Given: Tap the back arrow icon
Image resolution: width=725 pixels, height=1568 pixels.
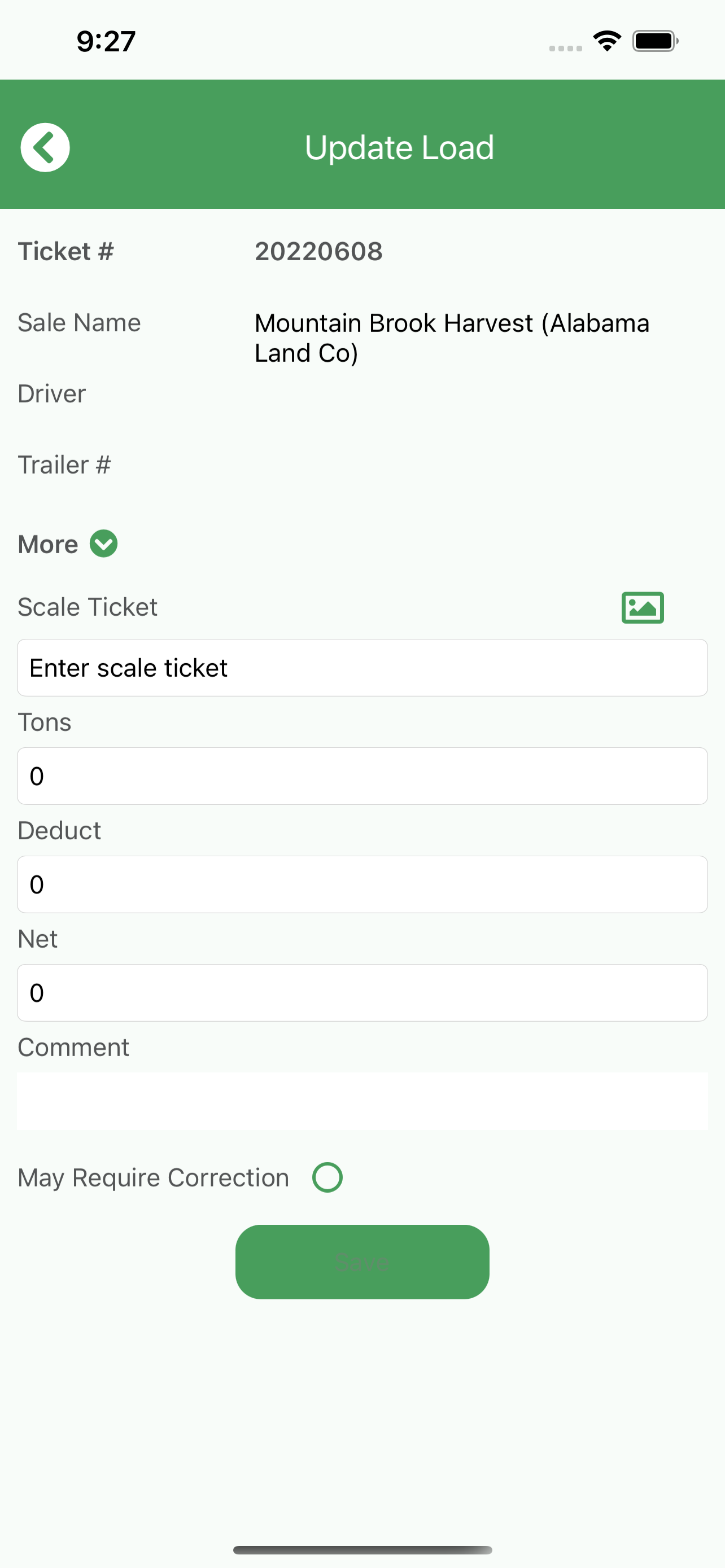Looking at the screenshot, I should [45, 147].
